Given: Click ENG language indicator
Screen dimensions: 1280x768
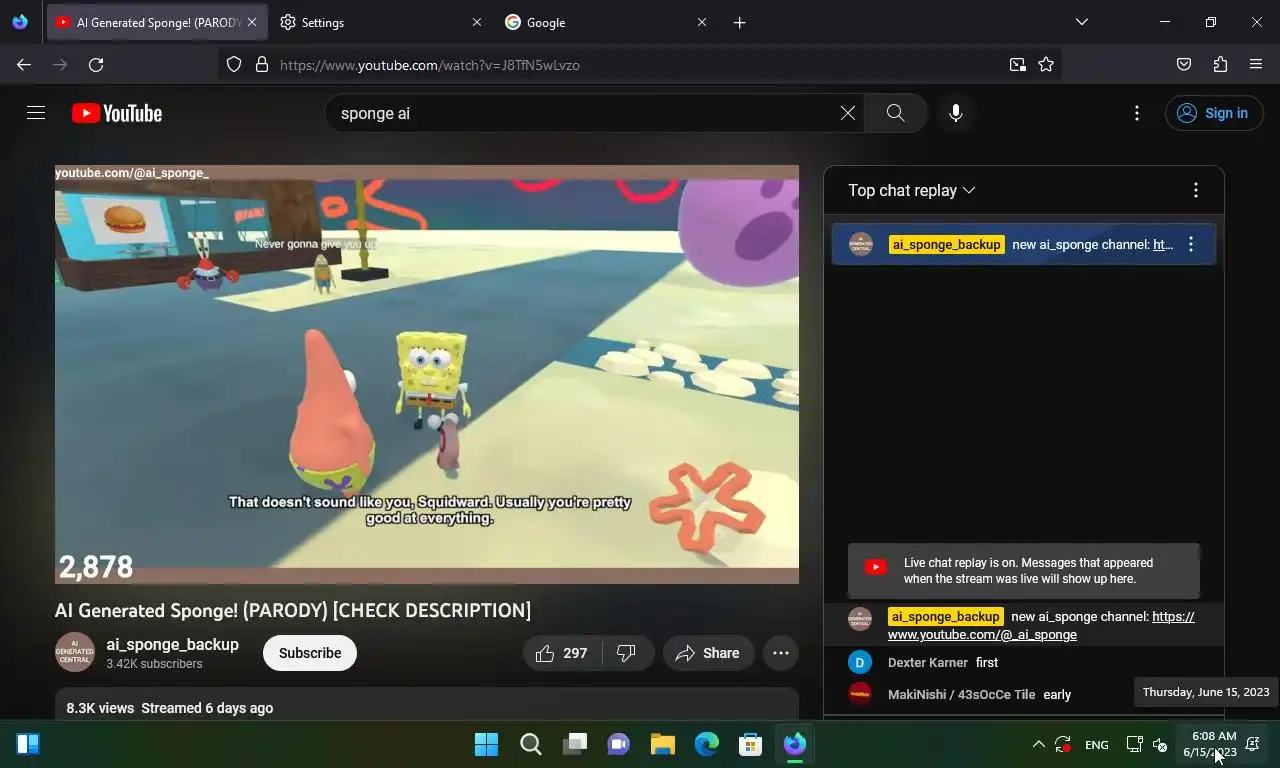Looking at the screenshot, I should point(1097,745).
